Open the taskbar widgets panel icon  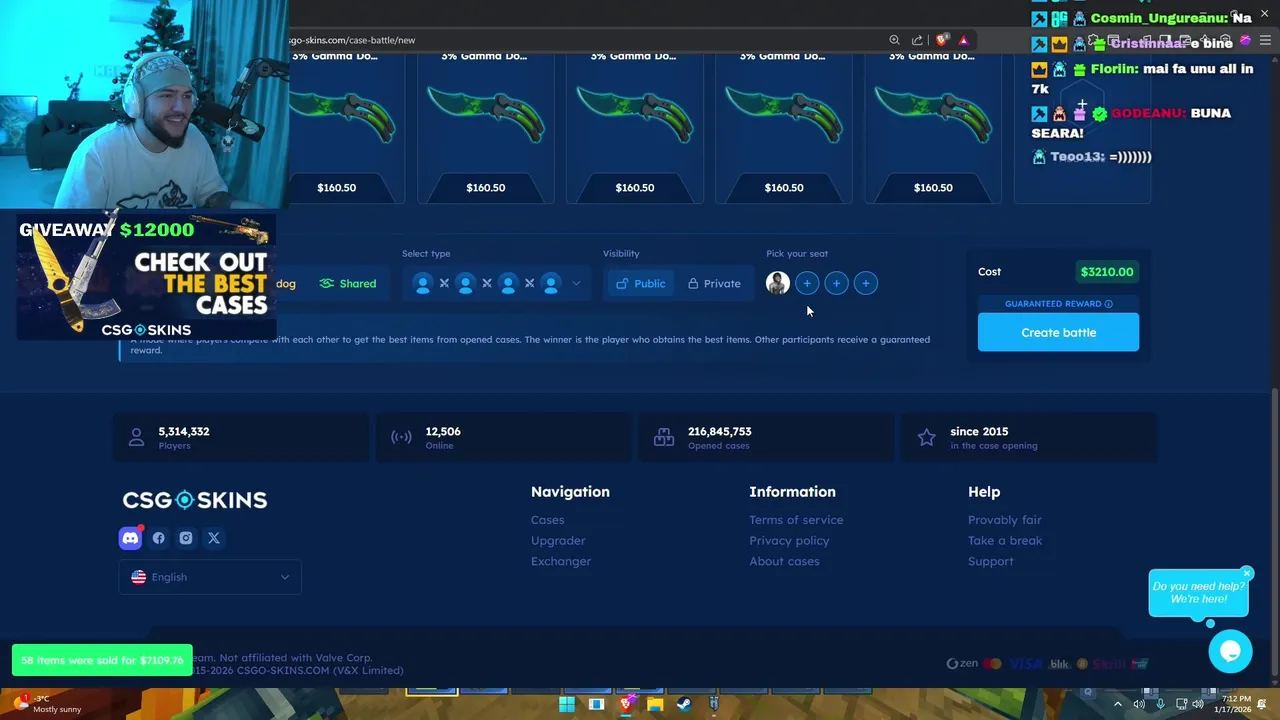coord(596,704)
